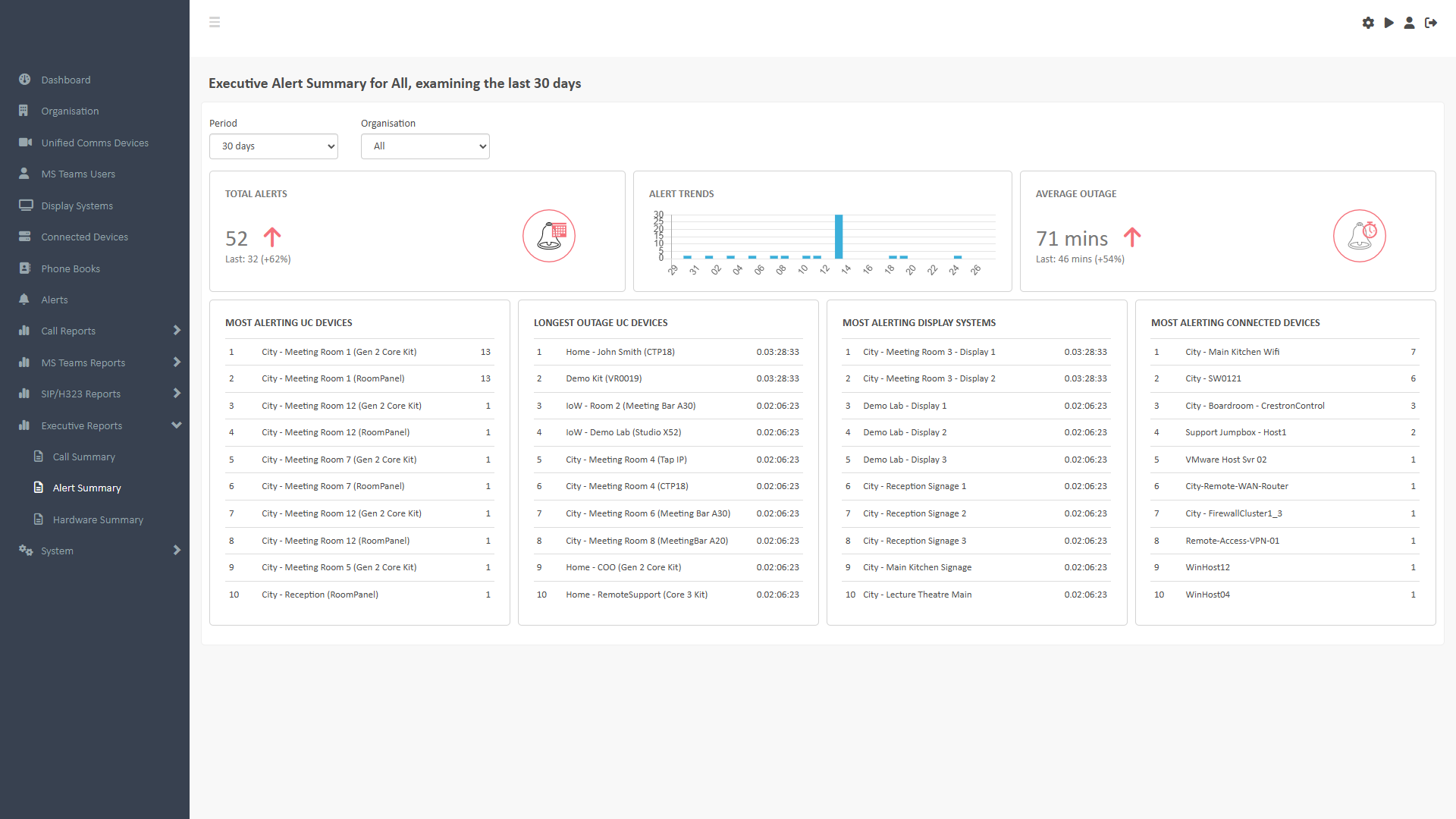Click the Average Outage bell clock icon

[x=1360, y=236]
